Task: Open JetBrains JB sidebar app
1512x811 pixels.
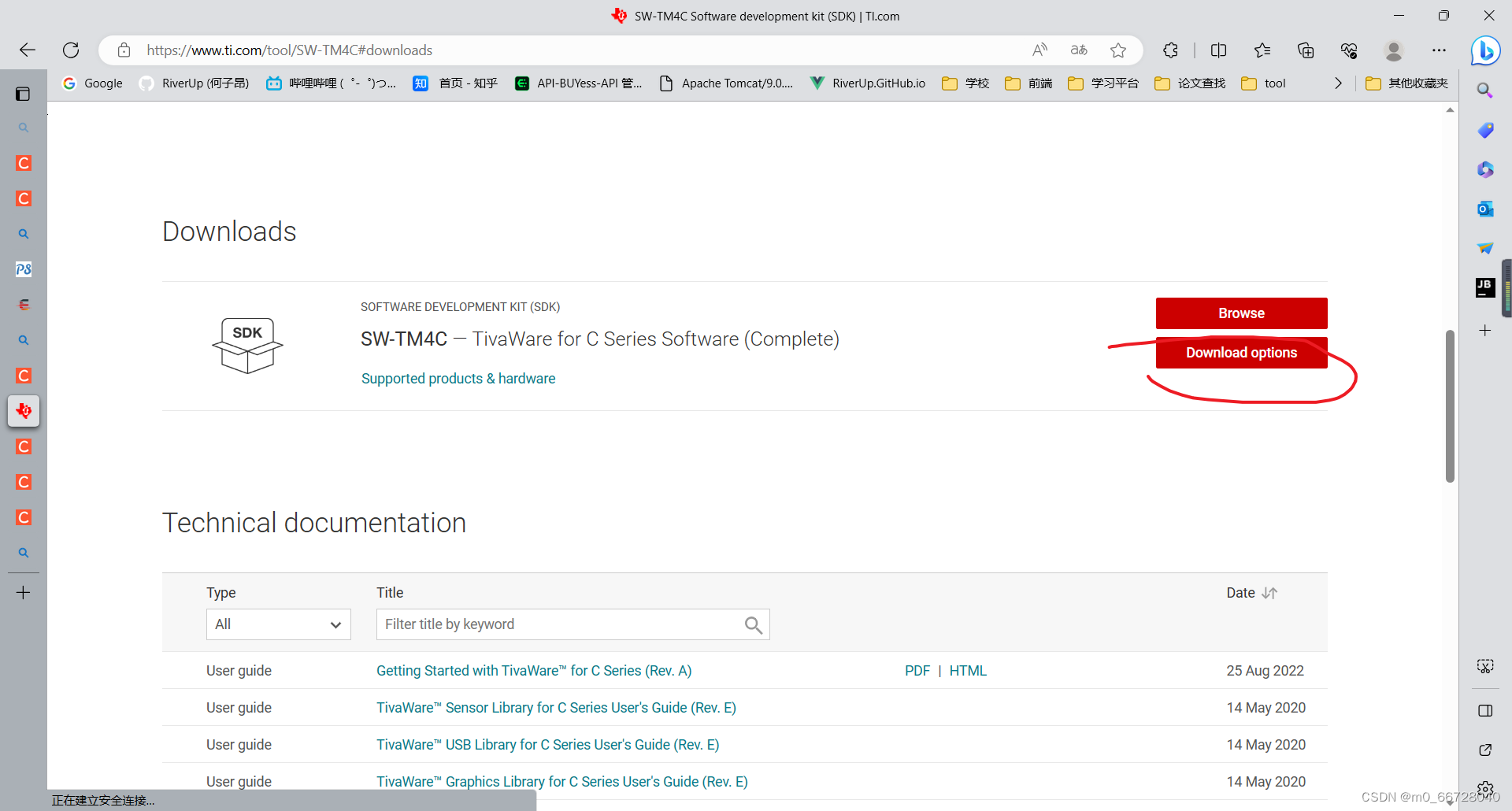Action: tap(1485, 287)
